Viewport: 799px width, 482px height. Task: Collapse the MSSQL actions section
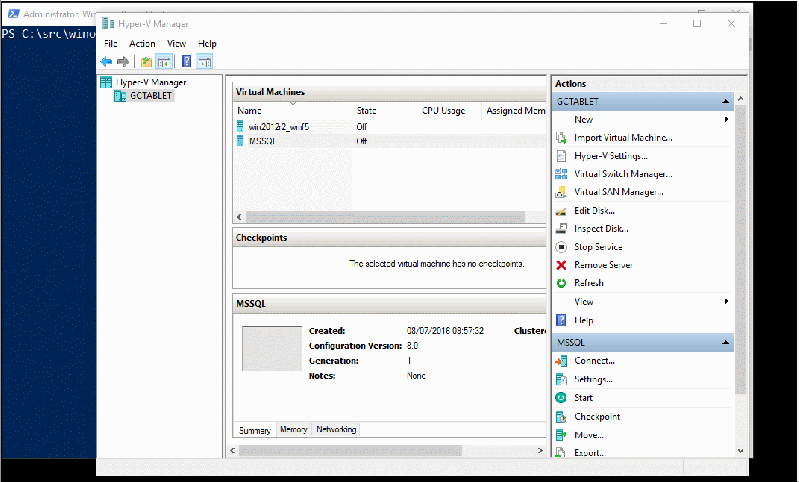coord(725,343)
